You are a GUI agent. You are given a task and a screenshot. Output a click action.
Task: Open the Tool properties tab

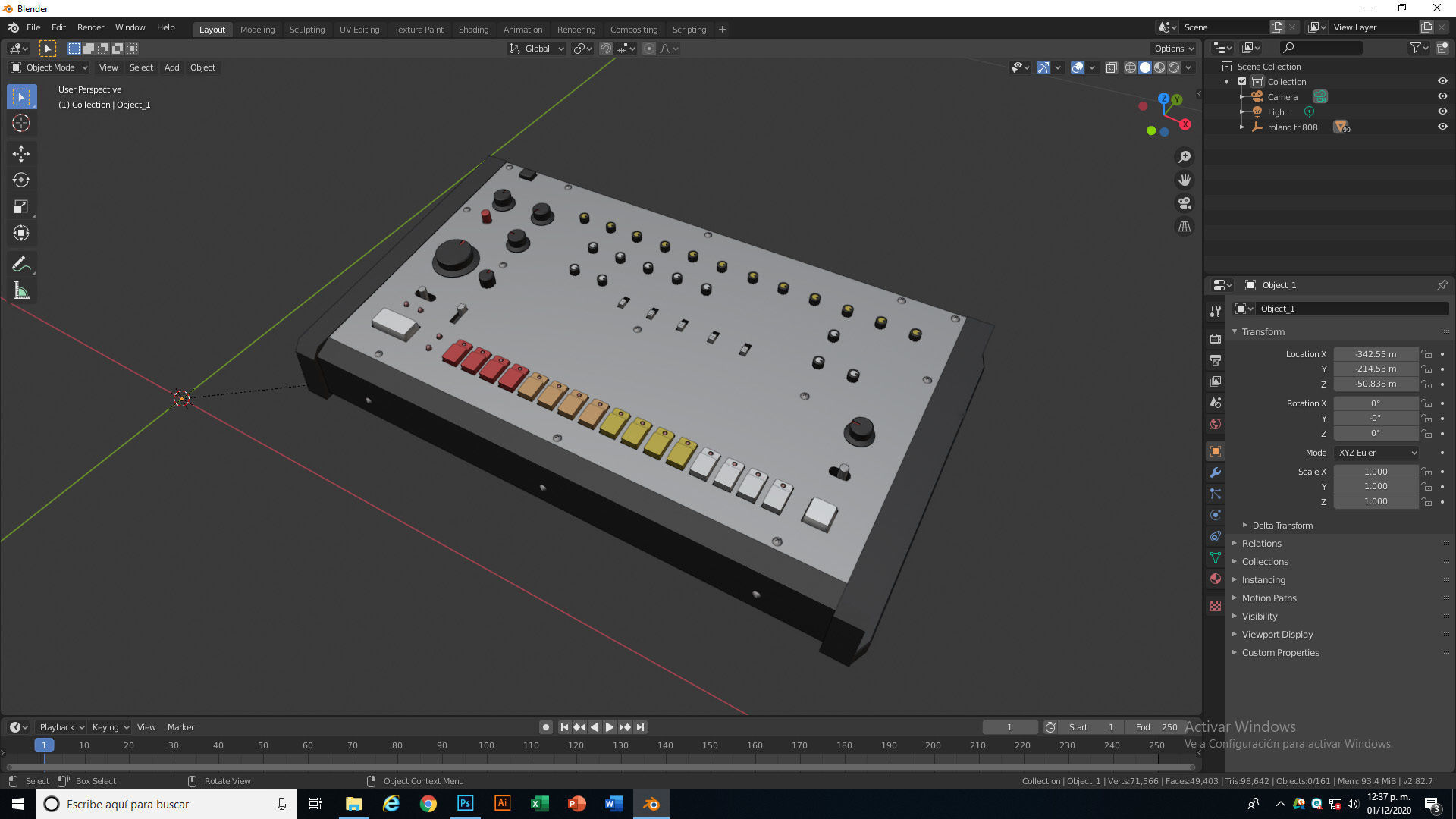[1216, 312]
